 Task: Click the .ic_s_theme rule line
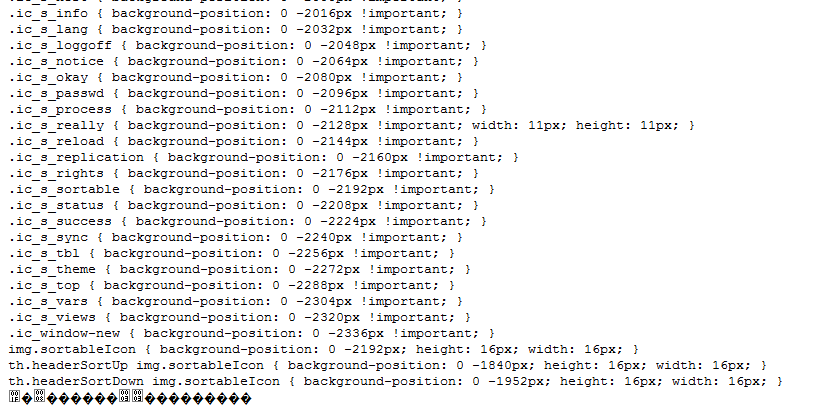[x=240, y=269]
